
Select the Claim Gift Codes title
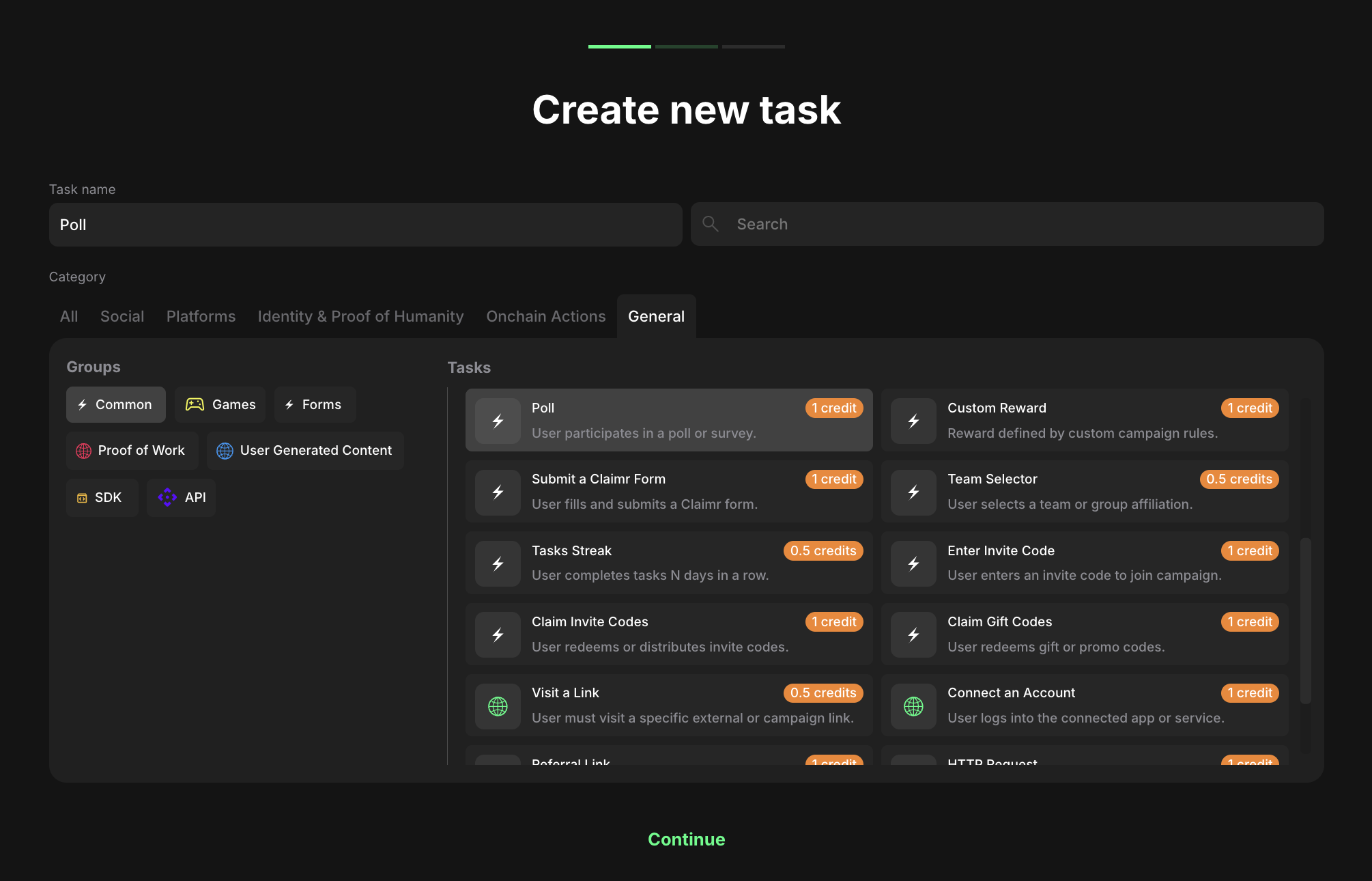[1000, 621]
